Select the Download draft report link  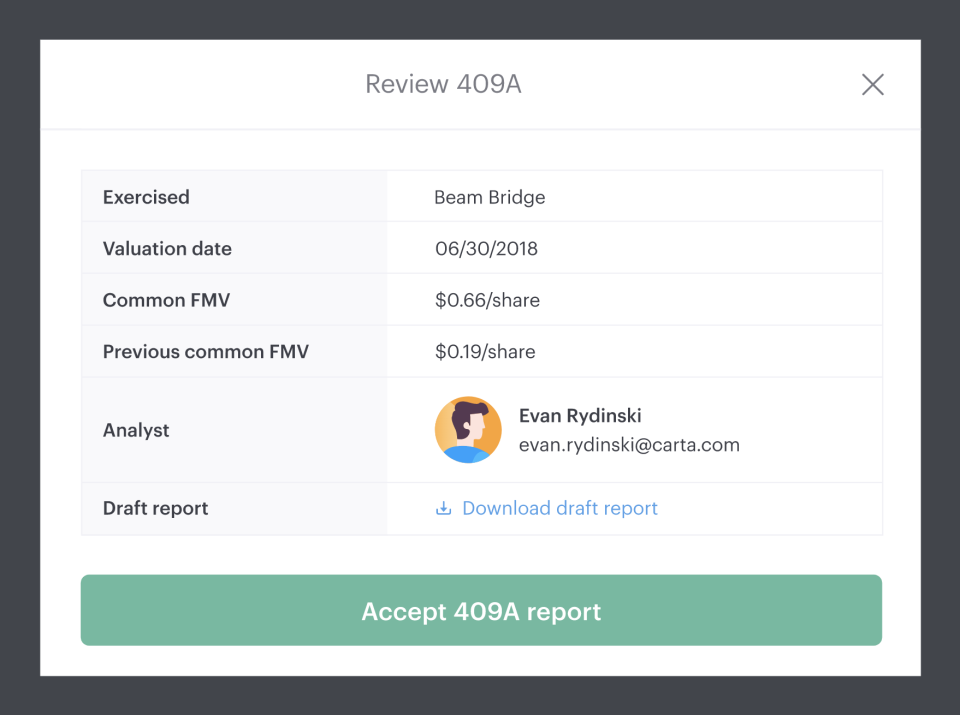pos(559,508)
